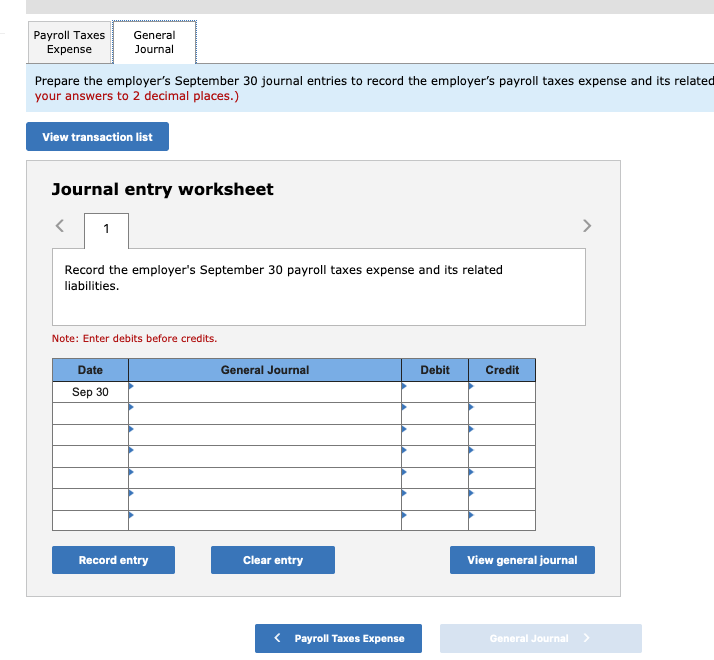
Task: Click the Debit cell in fourth row
Action: click(435, 456)
